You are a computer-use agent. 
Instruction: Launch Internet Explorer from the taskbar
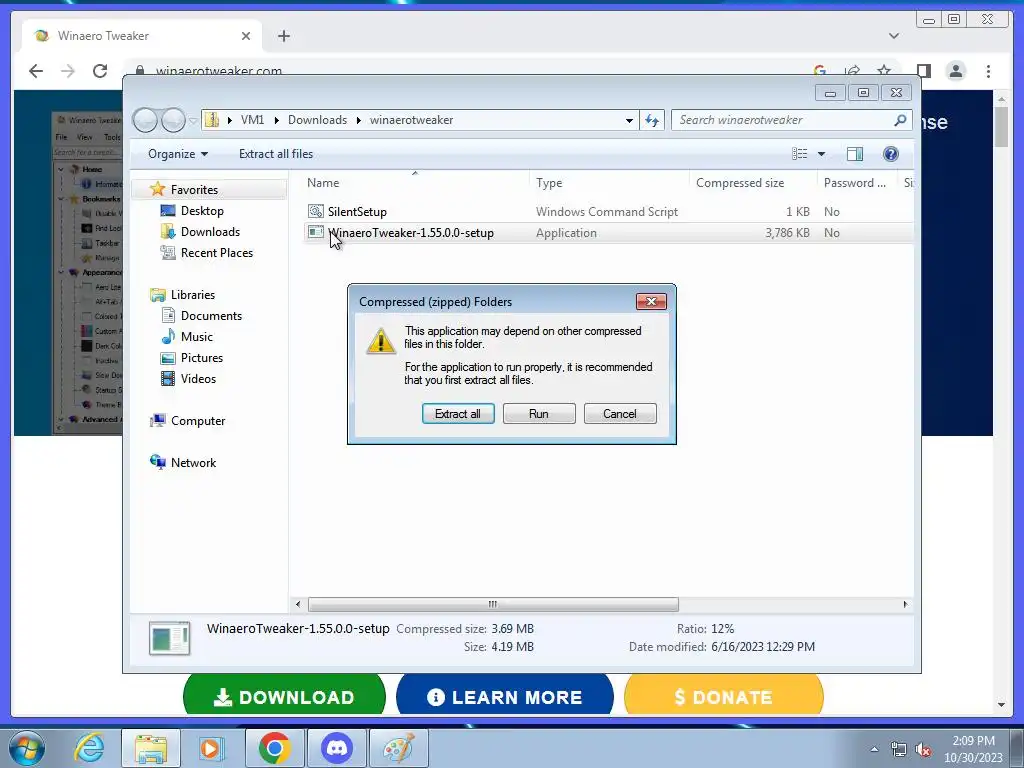[x=89, y=748]
